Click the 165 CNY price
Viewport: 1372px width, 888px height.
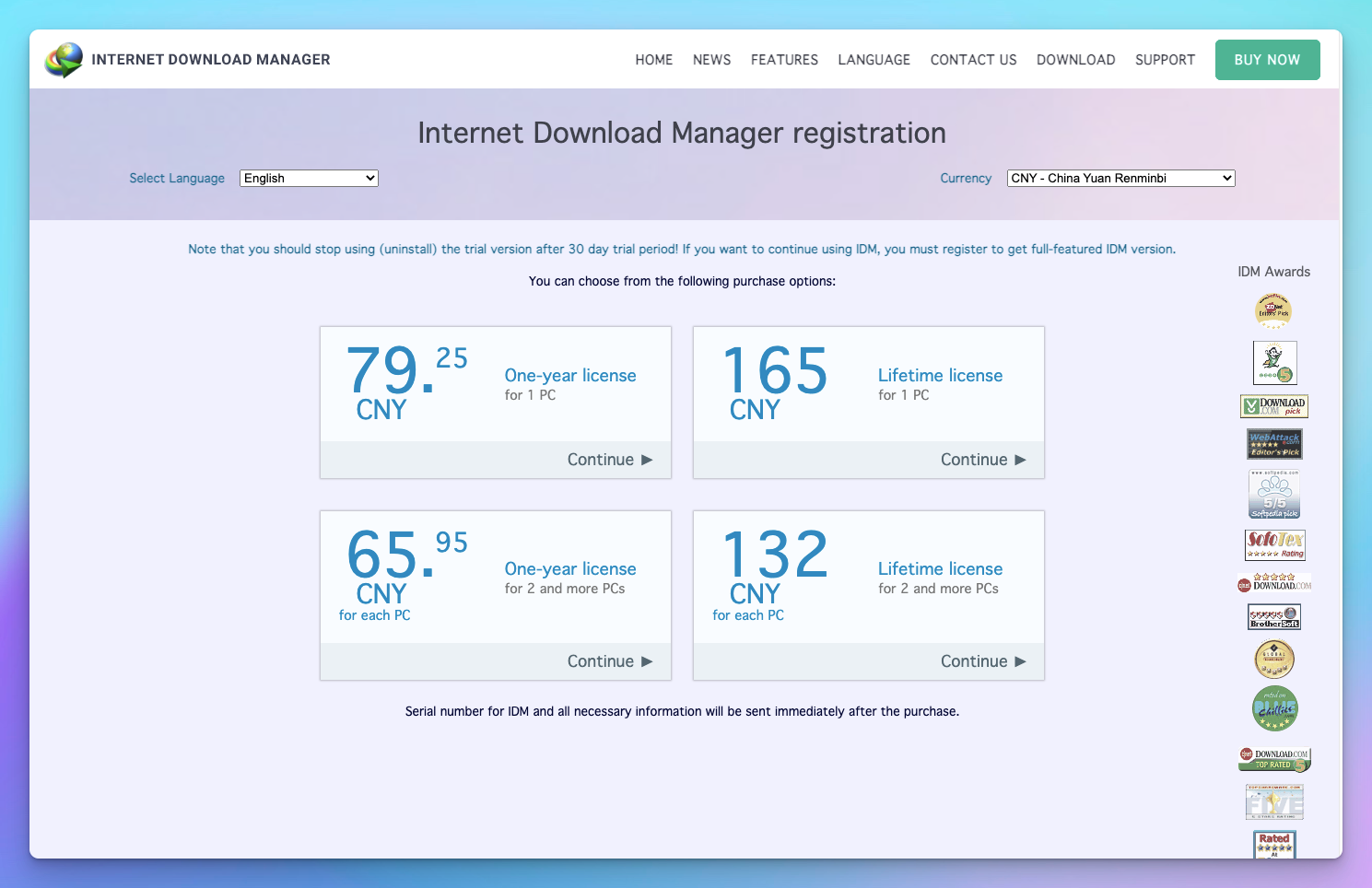coord(775,382)
